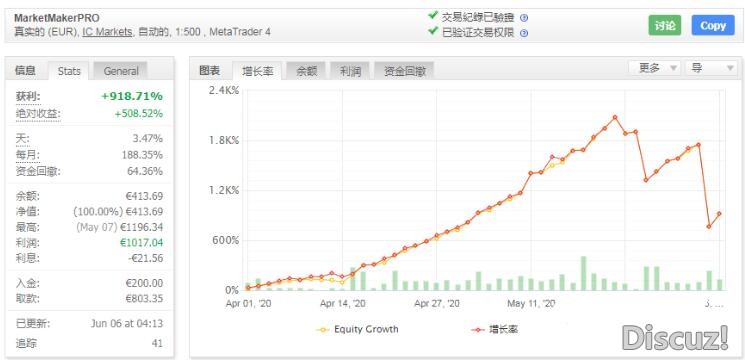
Task: Click the tallest green volume bar
Action: (584, 273)
